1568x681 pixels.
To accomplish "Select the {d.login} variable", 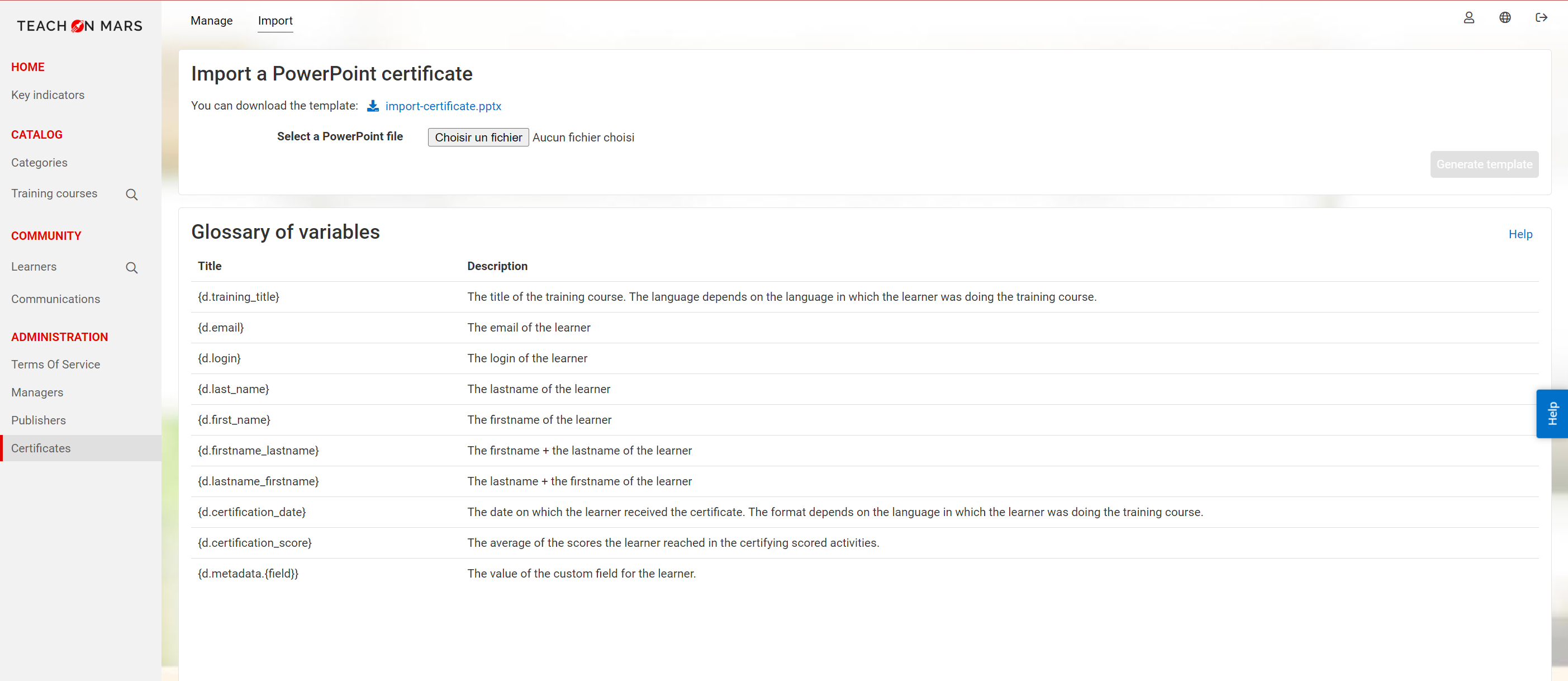I will pos(219,358).
